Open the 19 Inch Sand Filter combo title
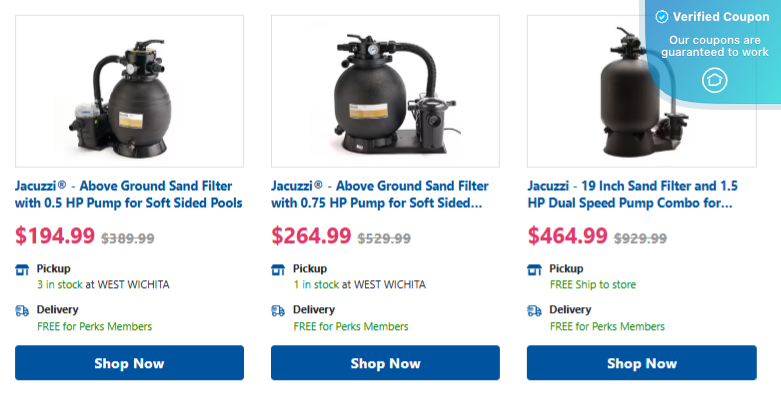 (632, 195)
